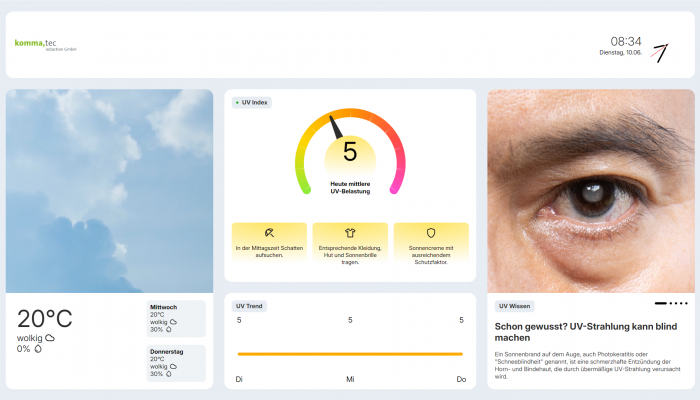Click the raindrop icon in Donnerstag forecast

[x=171, y=374]
